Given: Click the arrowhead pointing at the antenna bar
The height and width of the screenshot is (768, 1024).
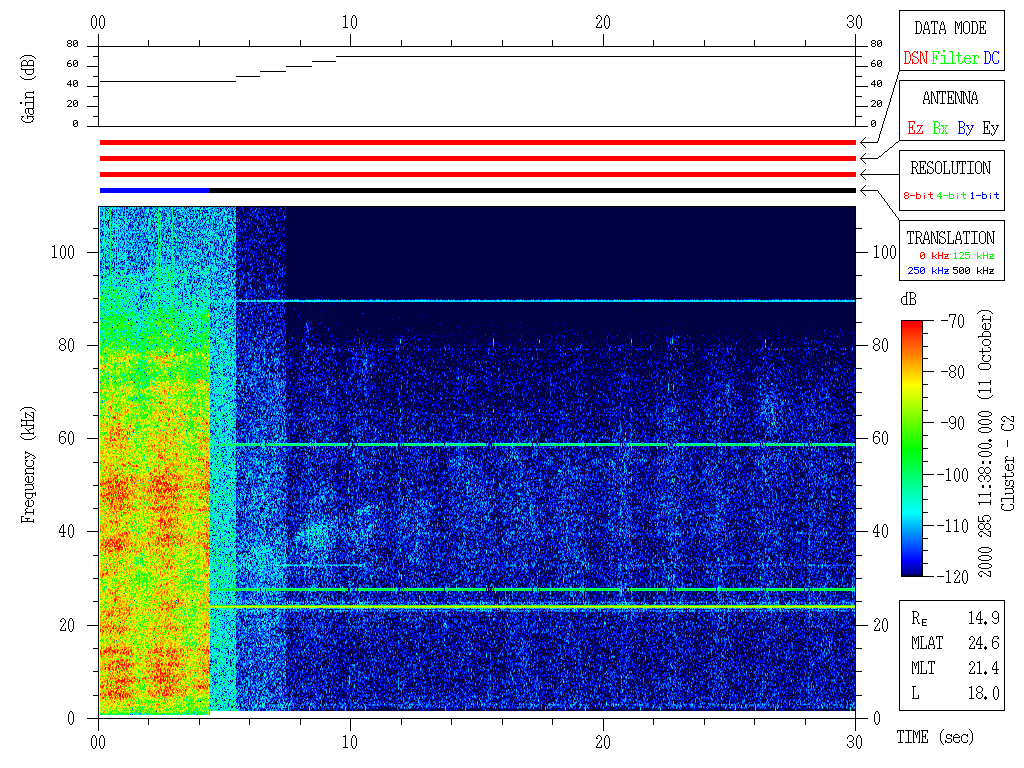Looking at the screenshot, I should (x=864, y=159).
